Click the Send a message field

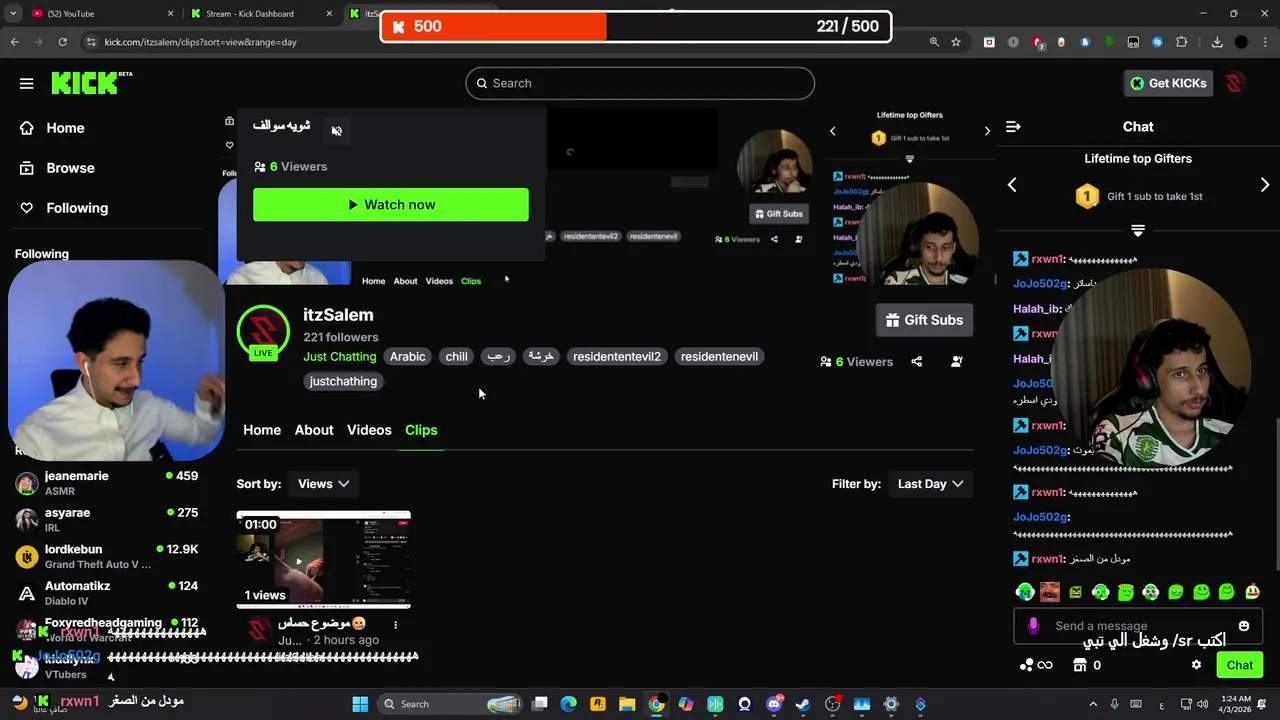click(1137, 626)
